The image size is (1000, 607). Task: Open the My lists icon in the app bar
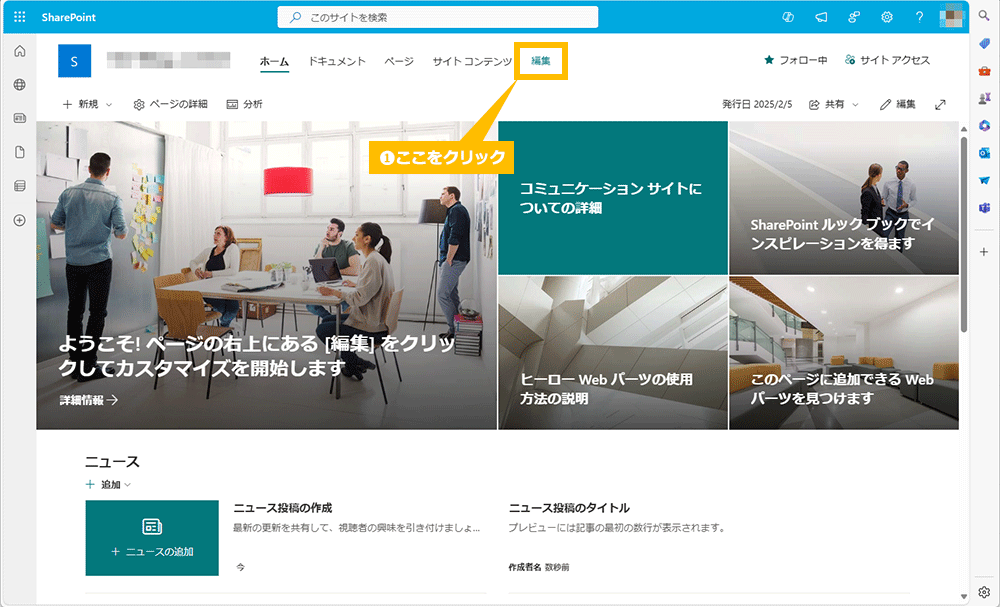tap(20, 186)
